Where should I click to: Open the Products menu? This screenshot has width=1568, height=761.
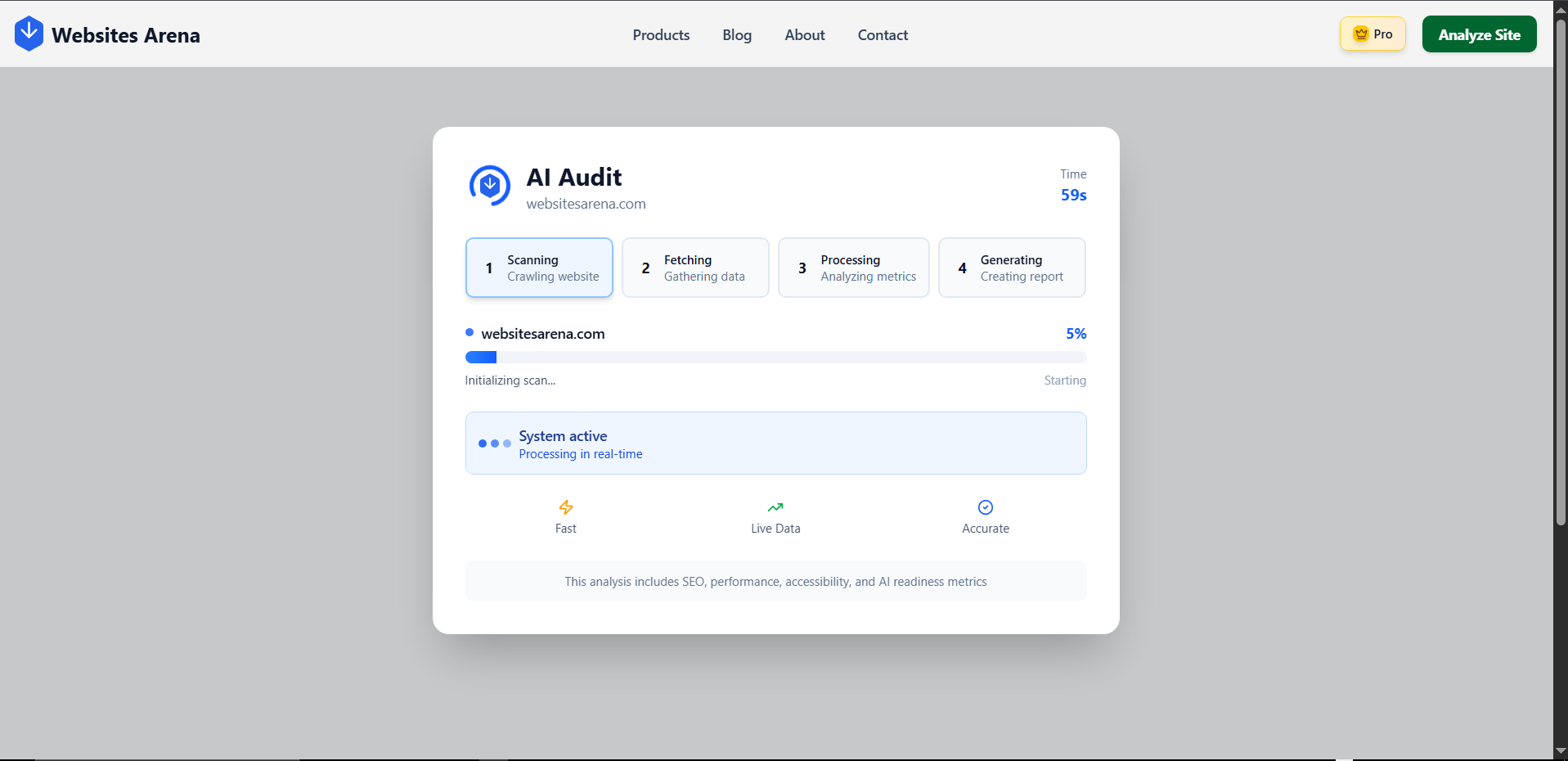(660, 34)
